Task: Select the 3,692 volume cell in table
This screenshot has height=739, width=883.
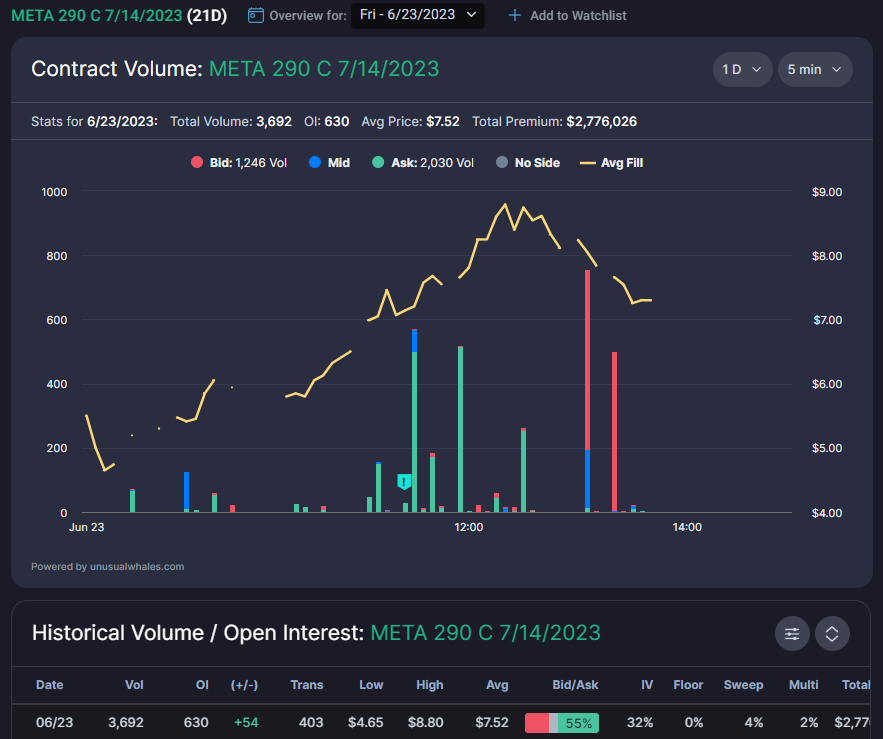Action: [x=126, y=723]
